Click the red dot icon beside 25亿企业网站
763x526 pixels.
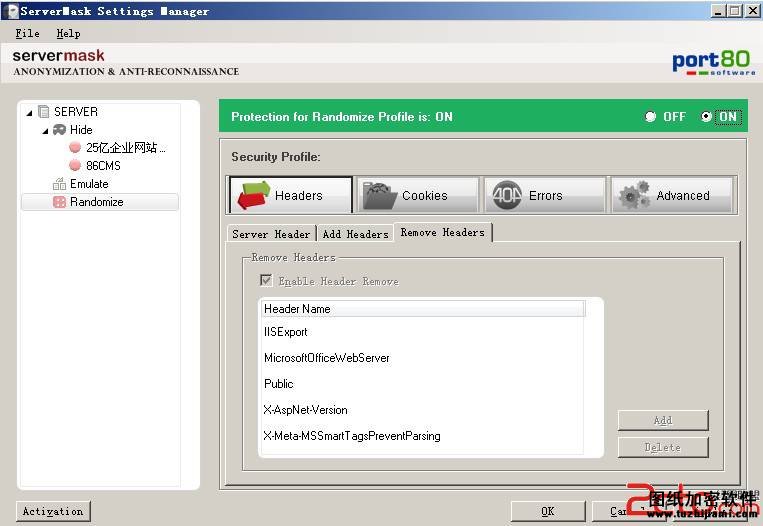[x=75, y=147]
